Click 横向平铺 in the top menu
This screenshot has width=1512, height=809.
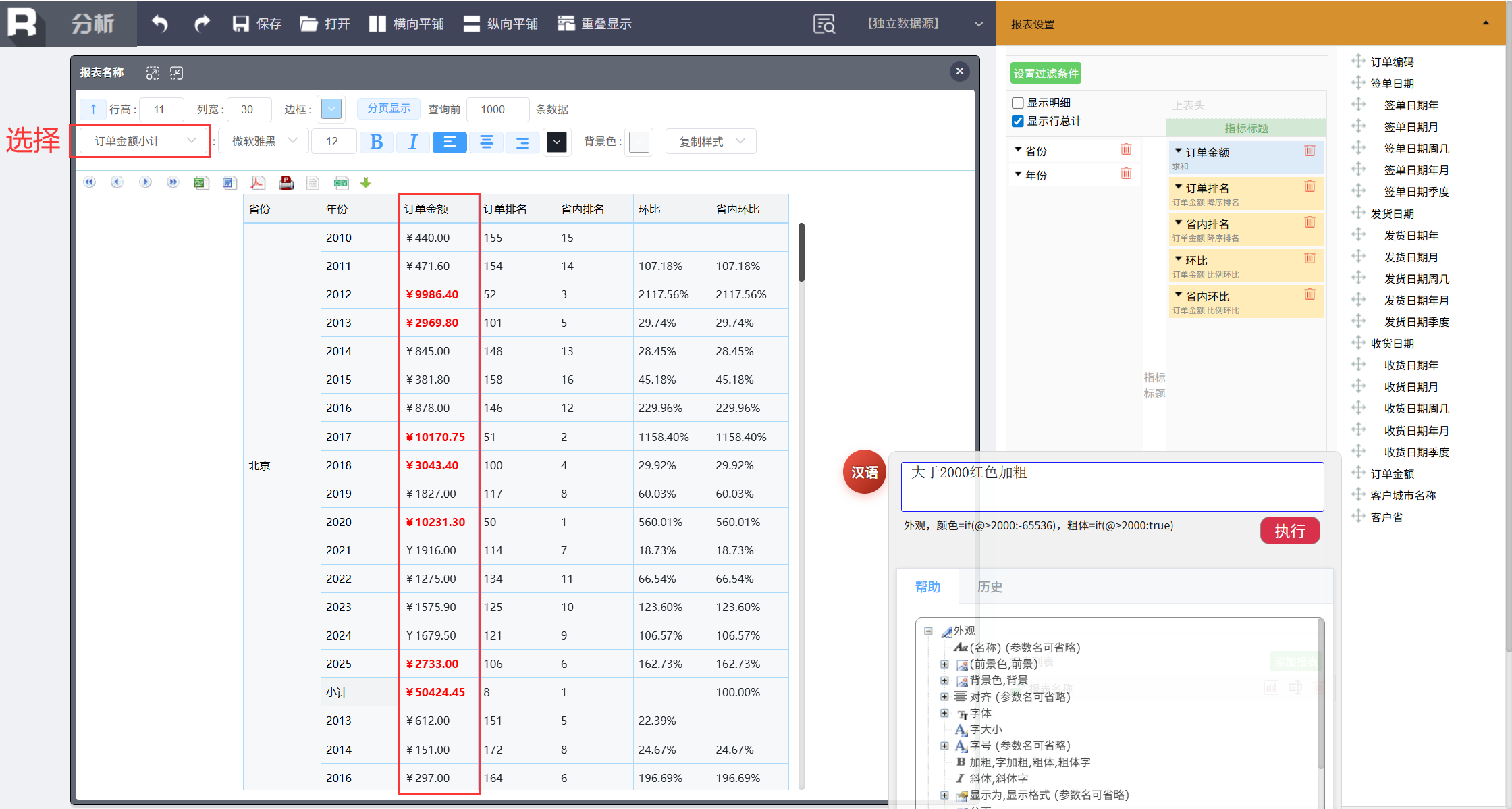tap(407, 24)
